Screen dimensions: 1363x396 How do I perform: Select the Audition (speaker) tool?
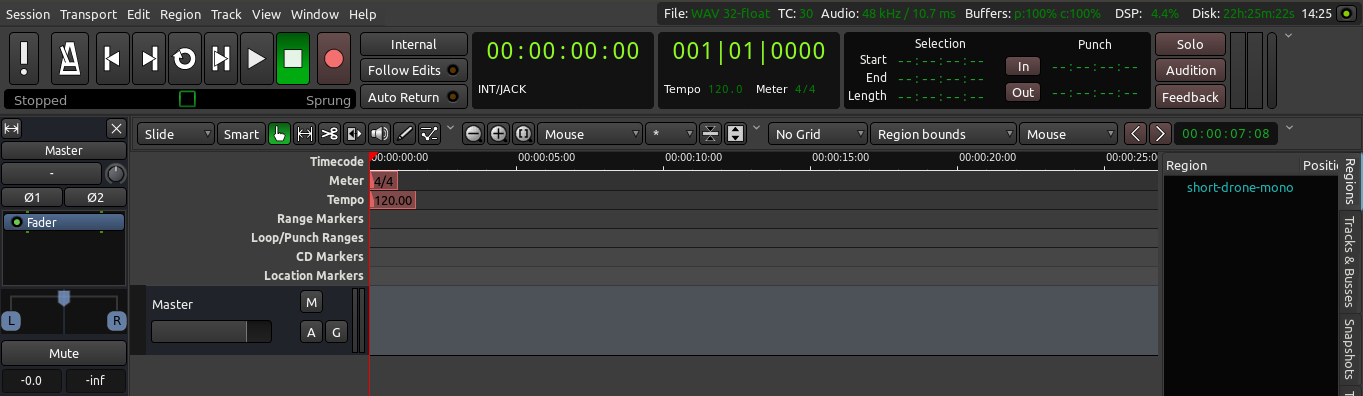380,134
